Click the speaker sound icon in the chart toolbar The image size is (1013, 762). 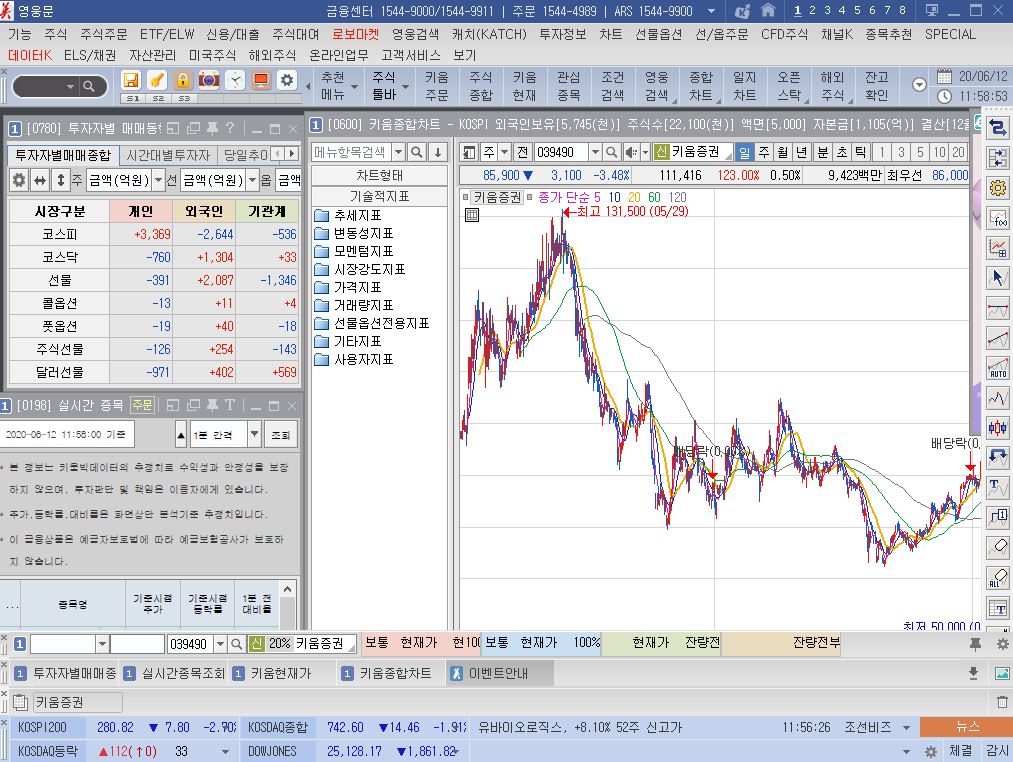point(631,153)
